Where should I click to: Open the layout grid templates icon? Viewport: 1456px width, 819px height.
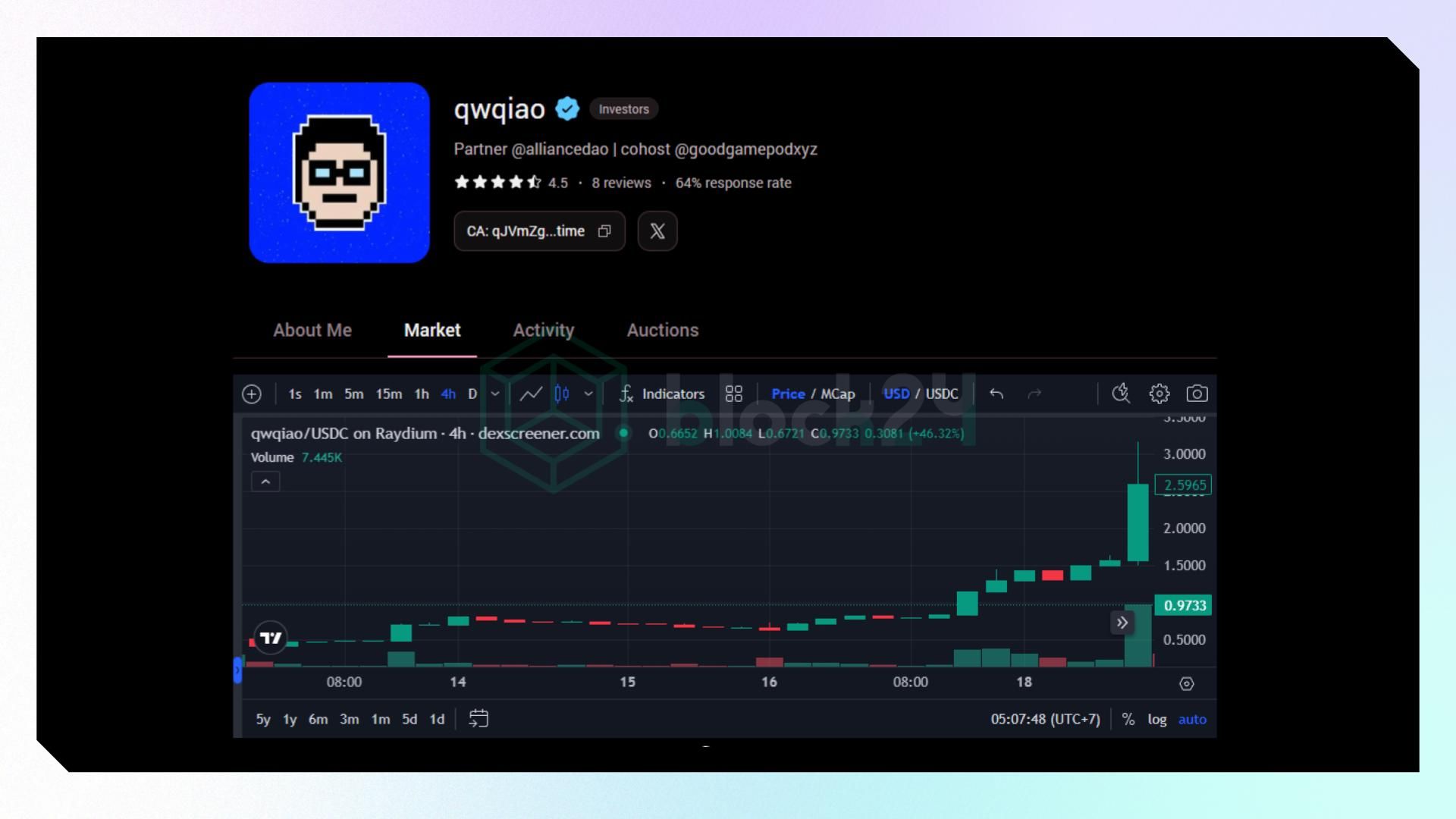734,394
